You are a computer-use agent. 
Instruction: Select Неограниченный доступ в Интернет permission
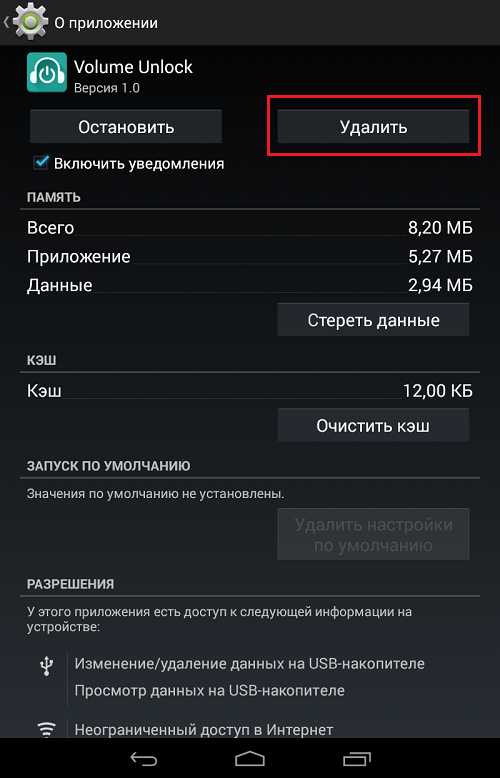[204, 730]
